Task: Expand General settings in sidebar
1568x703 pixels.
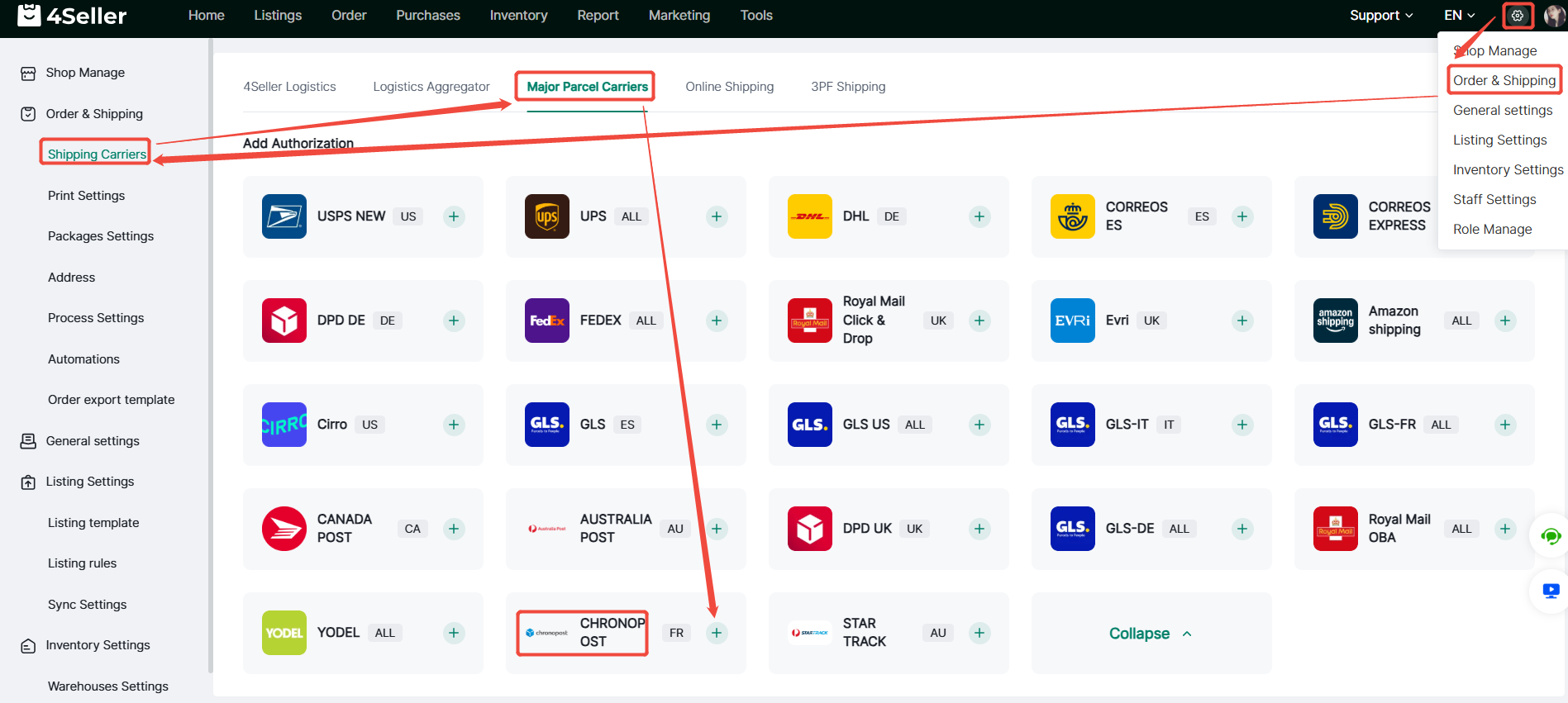Action: pyautogui.click(x=93, y=441)
